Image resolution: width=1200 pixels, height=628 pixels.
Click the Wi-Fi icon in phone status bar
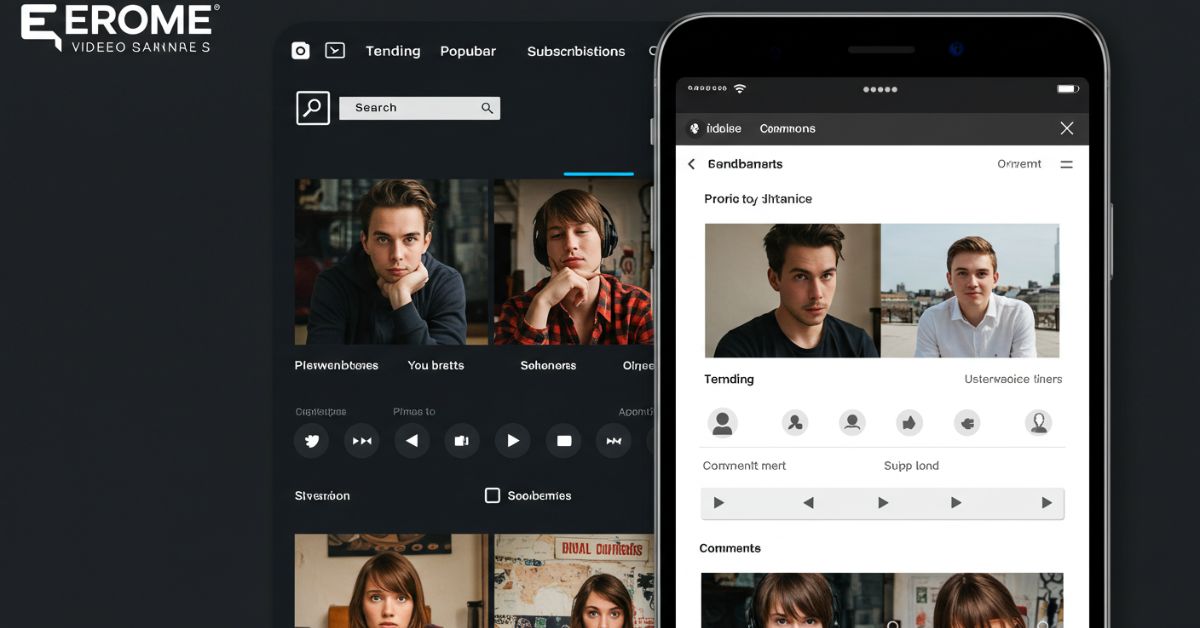739,88
